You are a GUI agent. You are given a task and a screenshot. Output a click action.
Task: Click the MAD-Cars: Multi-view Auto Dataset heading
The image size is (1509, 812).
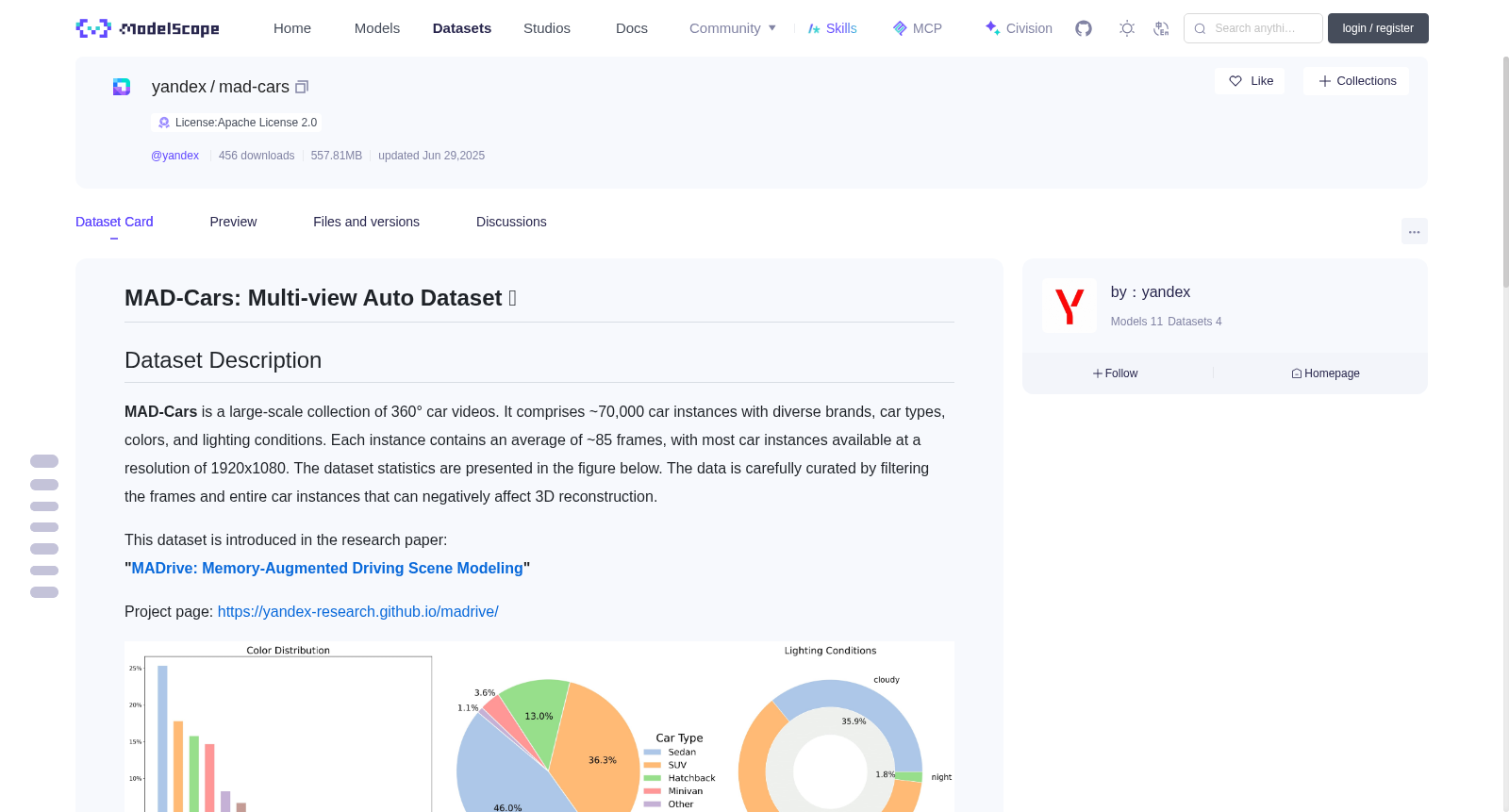321,298
